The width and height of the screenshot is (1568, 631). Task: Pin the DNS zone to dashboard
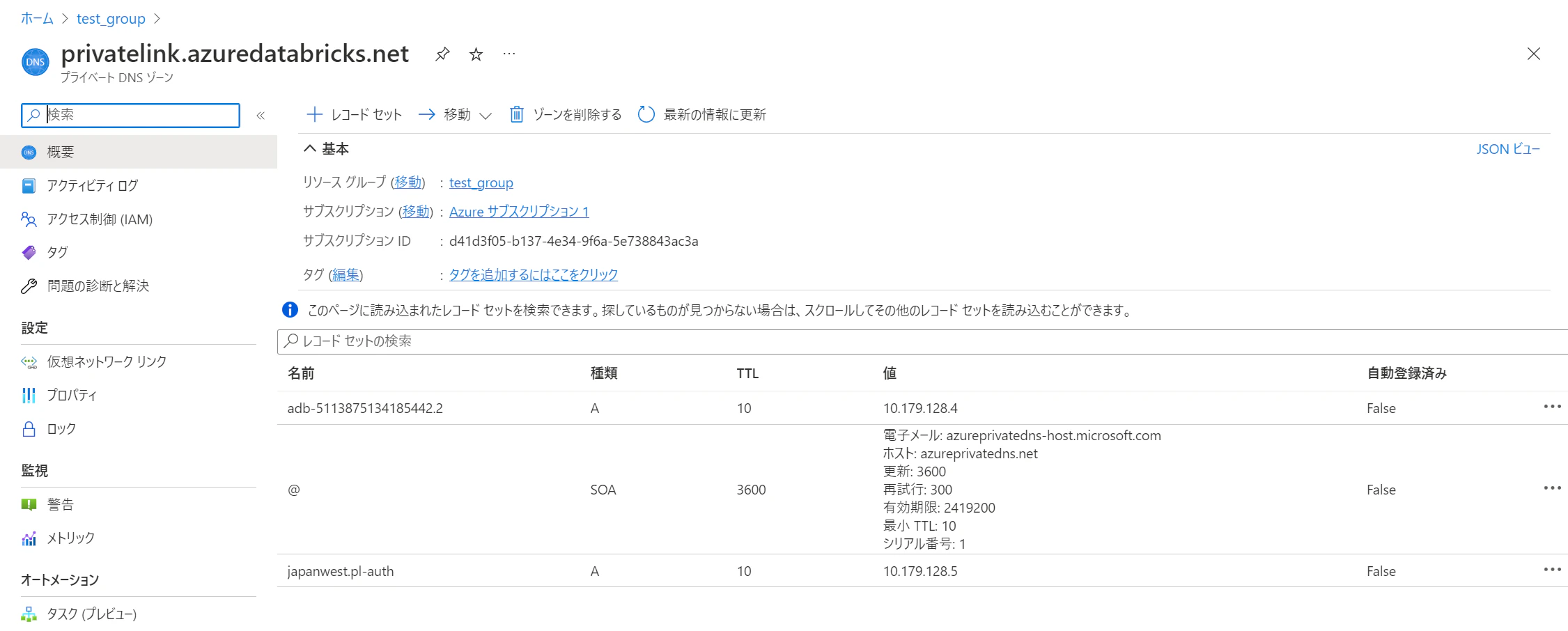442,54
